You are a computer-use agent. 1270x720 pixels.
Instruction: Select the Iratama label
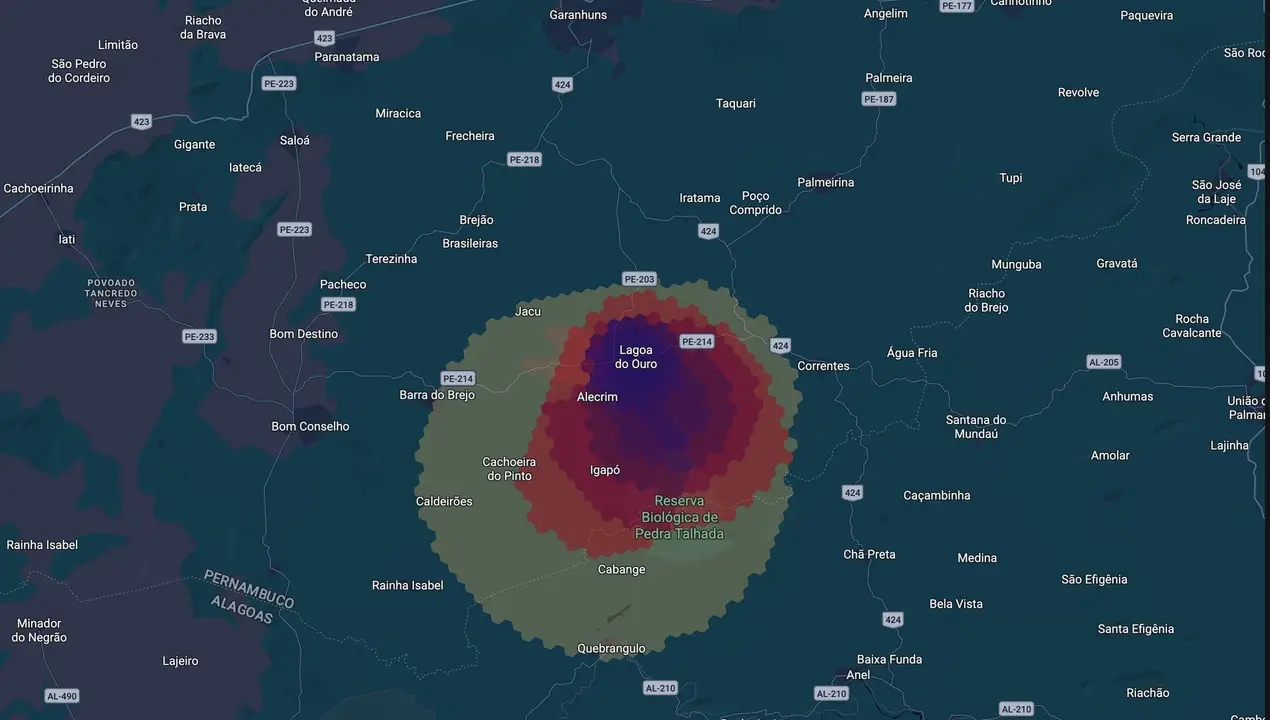tap(700, 198)
